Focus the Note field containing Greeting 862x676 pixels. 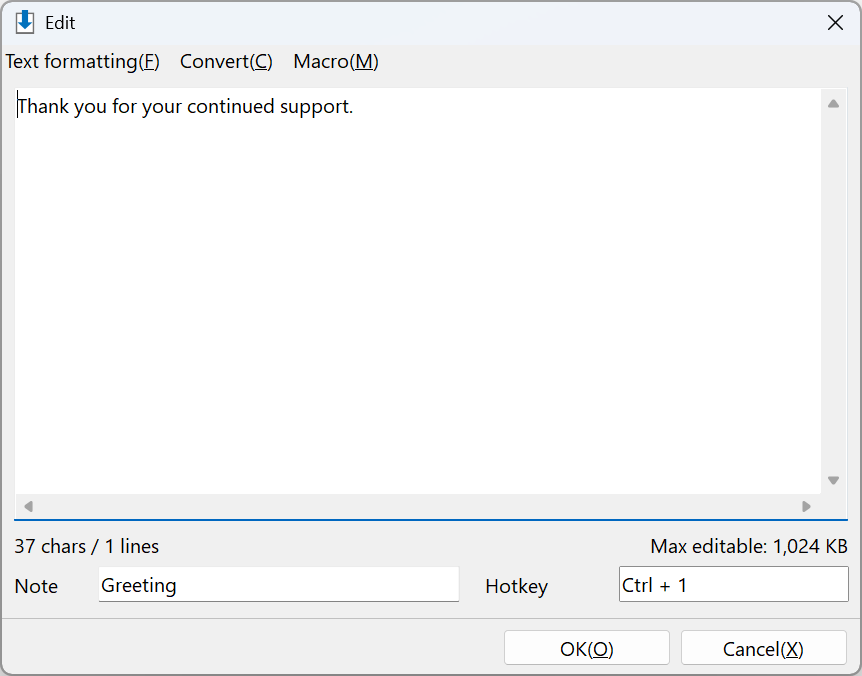click(279, 584)
